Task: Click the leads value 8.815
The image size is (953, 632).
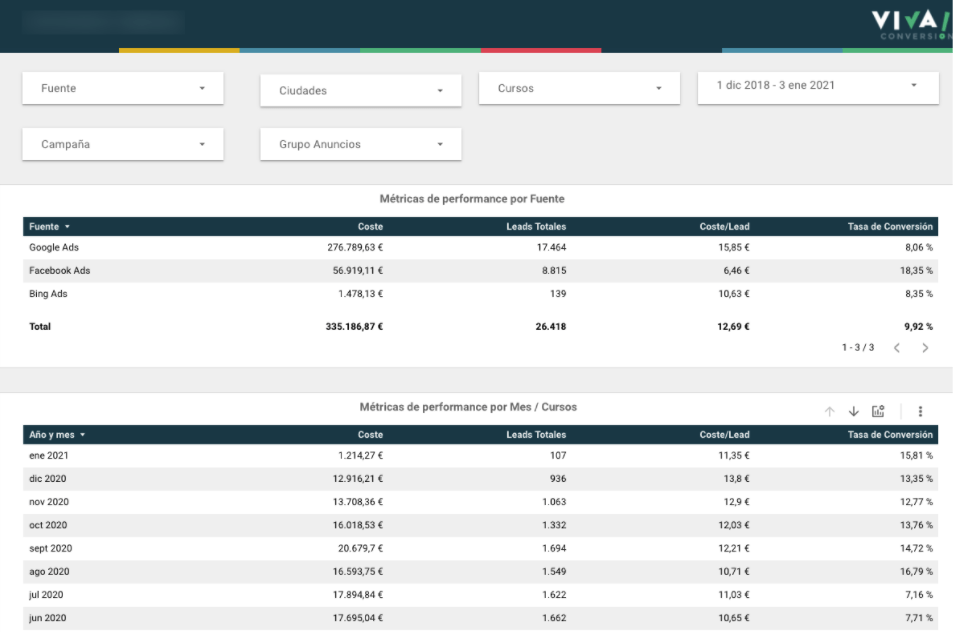Action: (x=554, y=270)
